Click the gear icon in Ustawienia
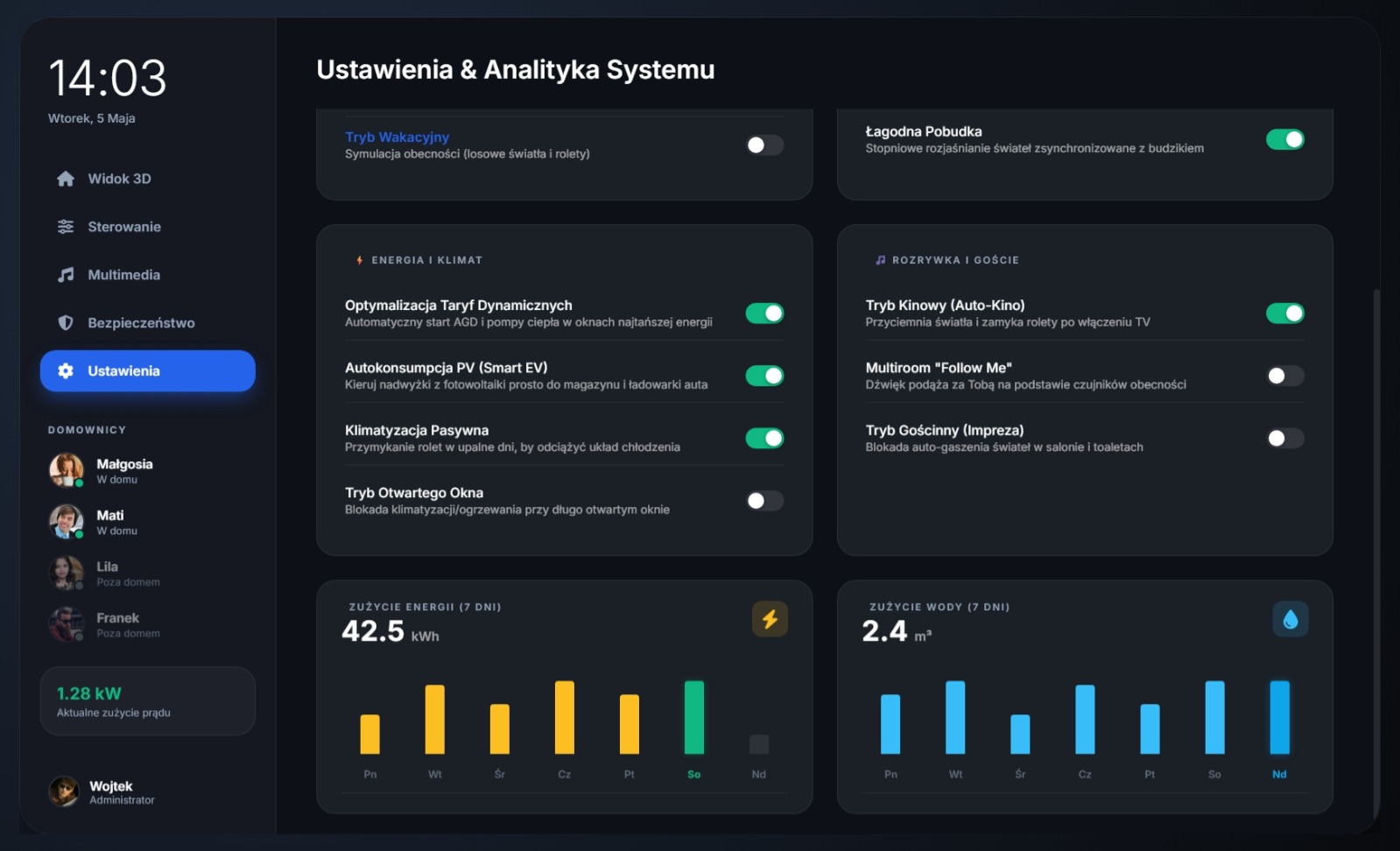This screenshot has width=1400, height=851. (66, 371)
